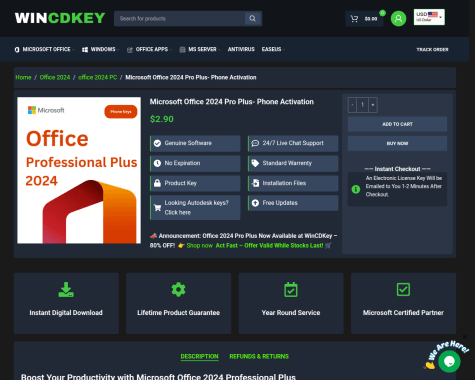
Task: Click the Microsoft Certified Partner check icon
Action: [x=403, y=290]
